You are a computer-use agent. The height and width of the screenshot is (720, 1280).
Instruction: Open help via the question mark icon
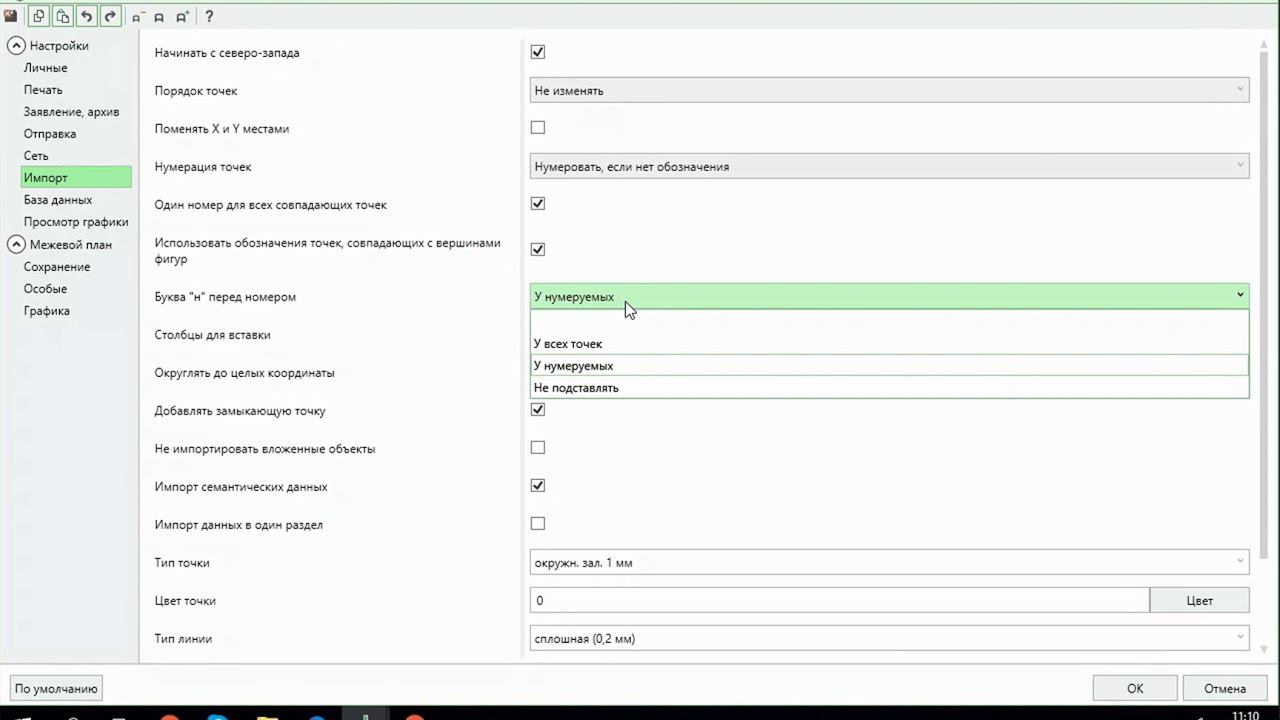[209, 17]
